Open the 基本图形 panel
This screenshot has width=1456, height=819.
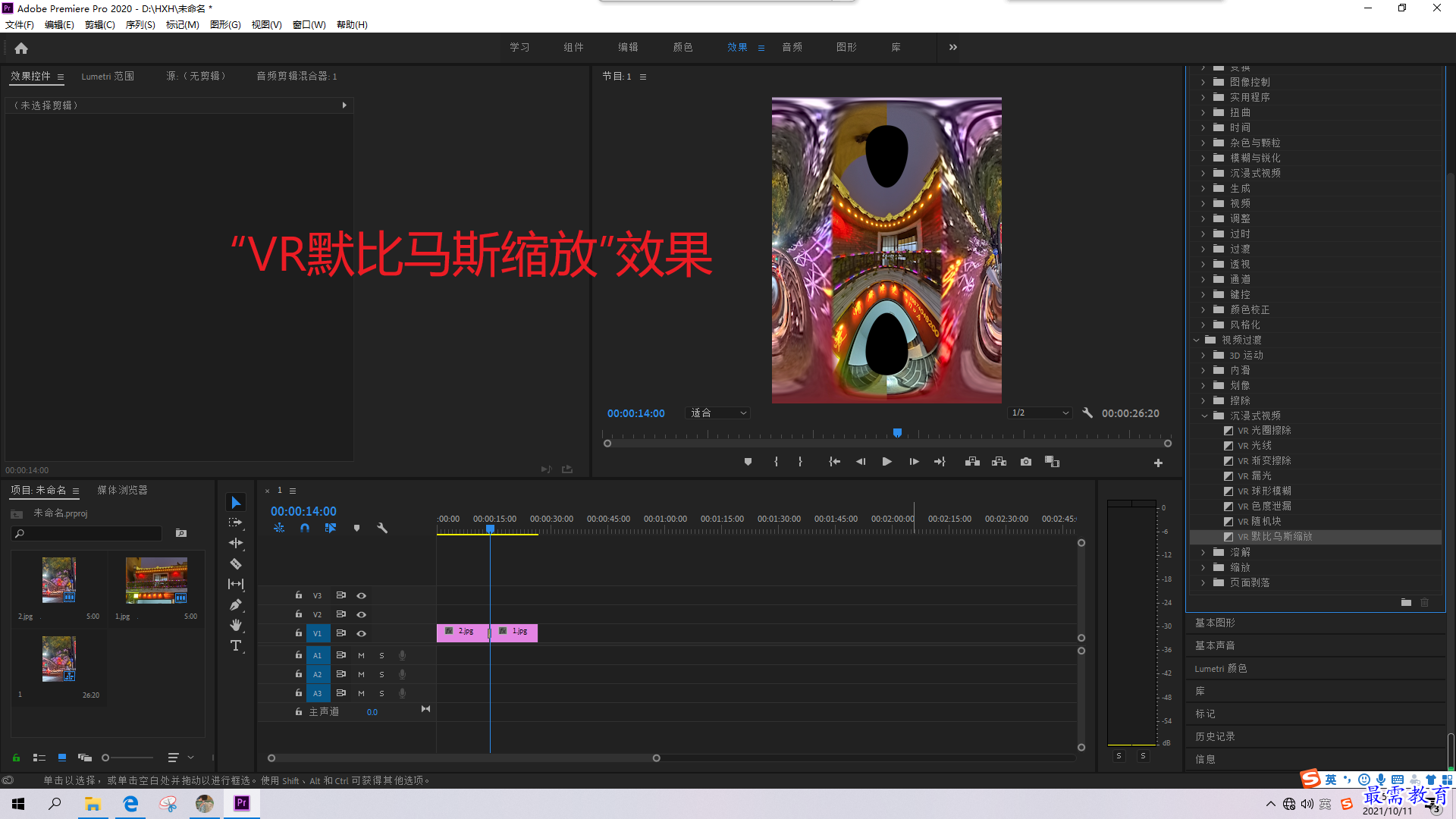point(1215,623)
